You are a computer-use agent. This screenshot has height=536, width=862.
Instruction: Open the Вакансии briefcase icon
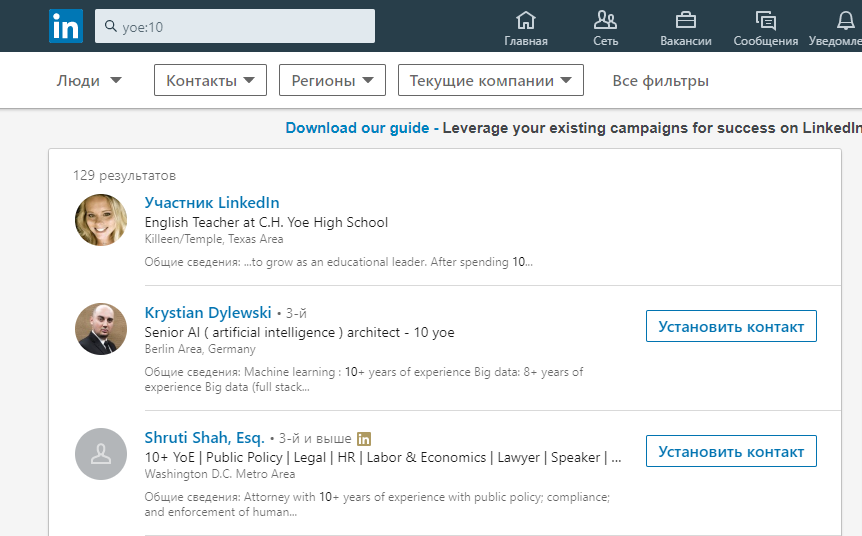pyautogui.click(x=686, y=20)
